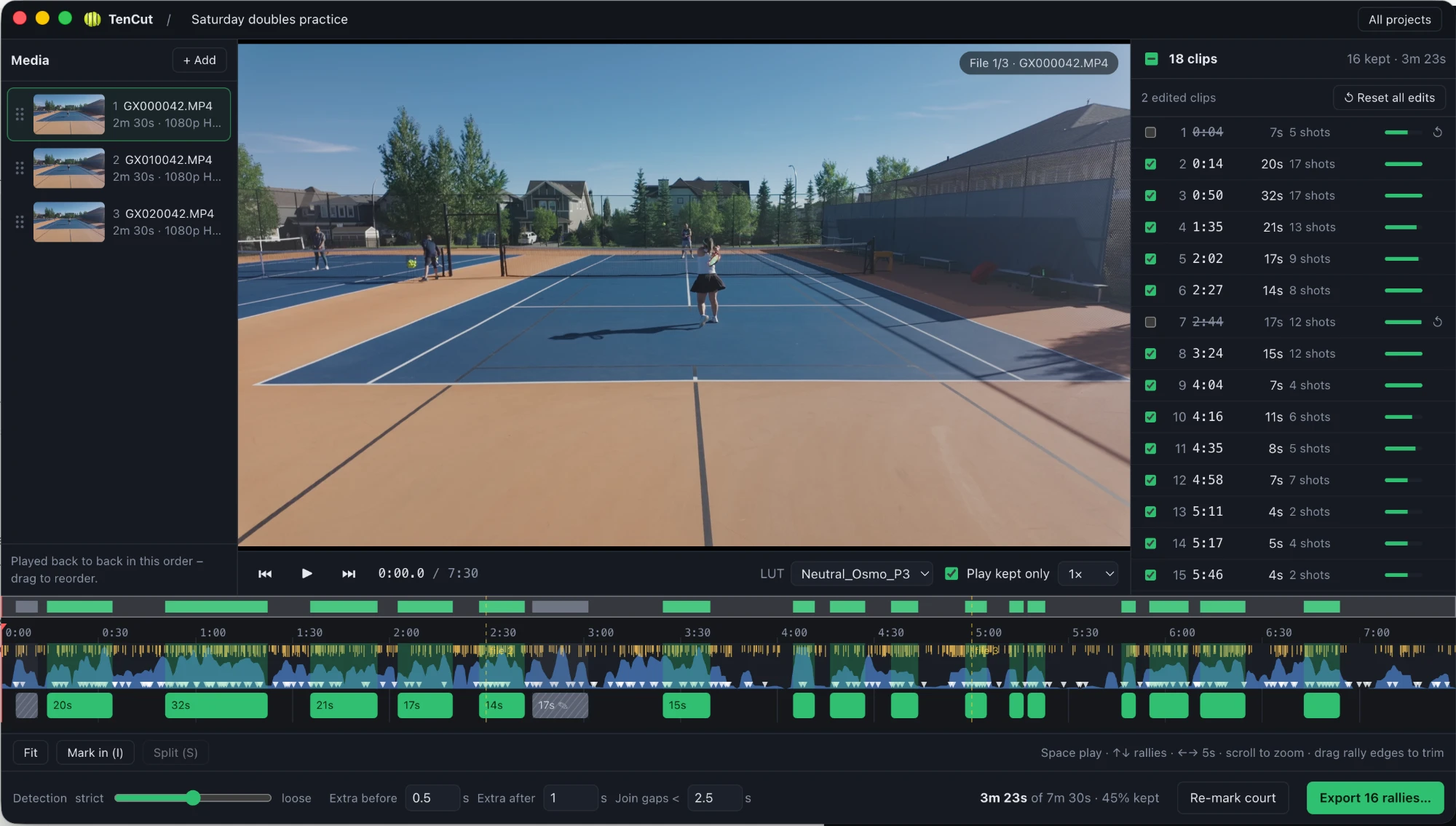The height and width of the screenshot is (826, 1456).
Task: Open the LUT Neutral_Osmo_P3 dropdown
Action: point(862,574)
